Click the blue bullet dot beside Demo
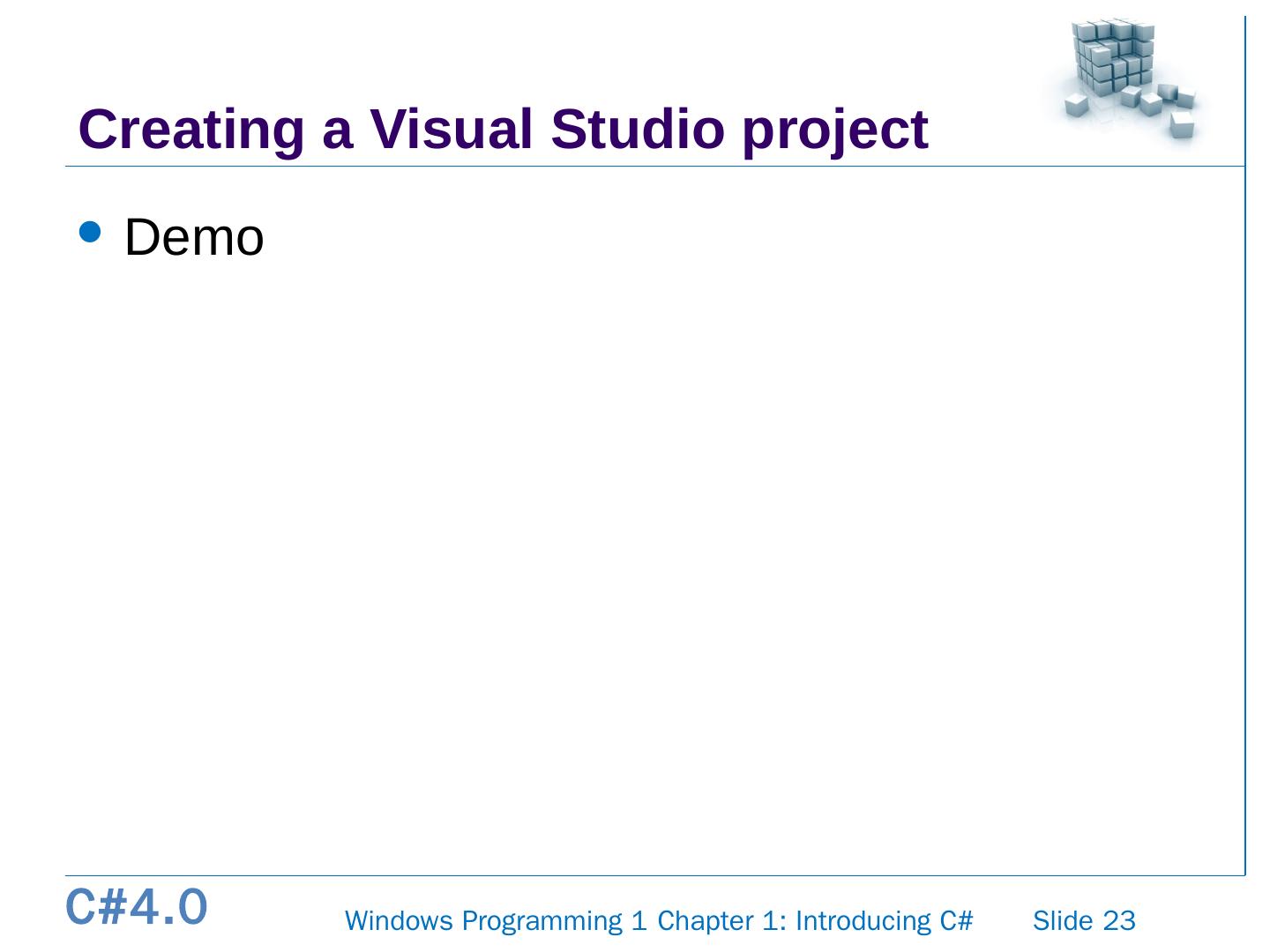 pyautogui.click(x=90, y=232)
